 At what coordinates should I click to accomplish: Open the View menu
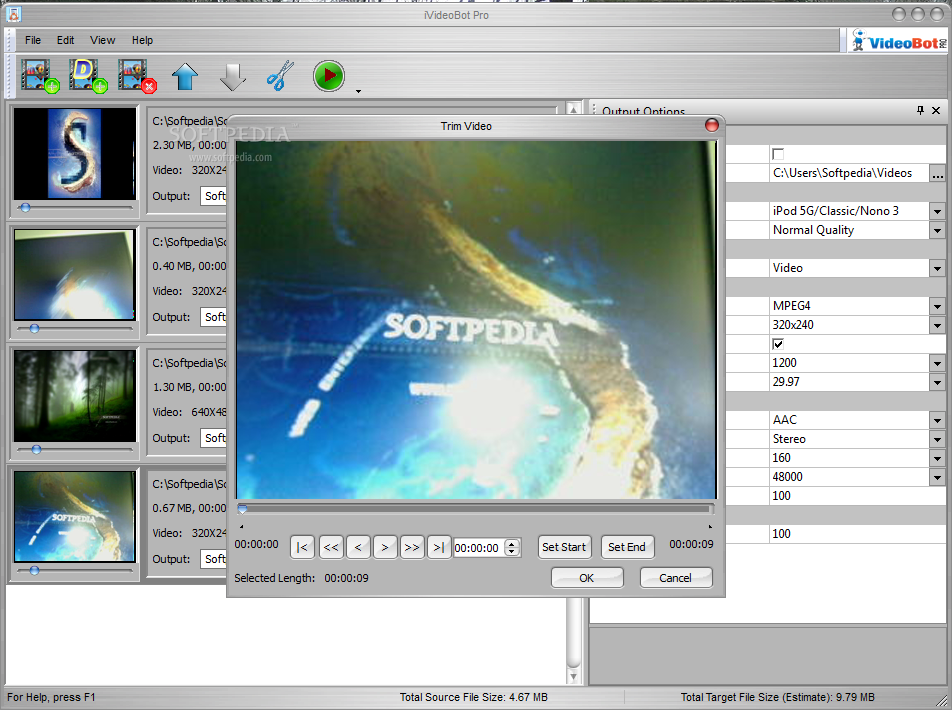pos(103,40)
